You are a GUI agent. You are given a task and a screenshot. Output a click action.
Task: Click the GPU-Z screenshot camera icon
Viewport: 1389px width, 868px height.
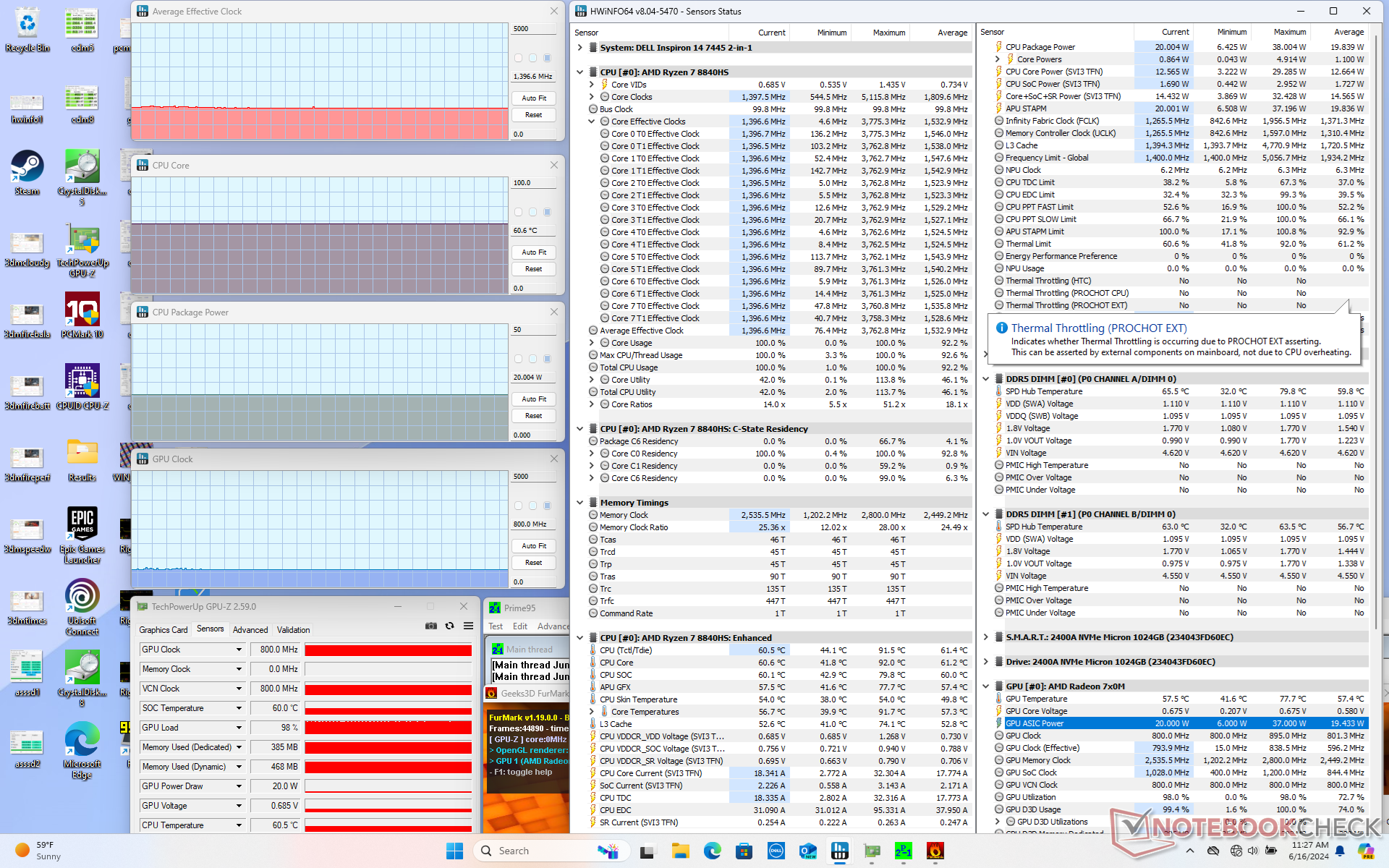click(x=431, y=626)
